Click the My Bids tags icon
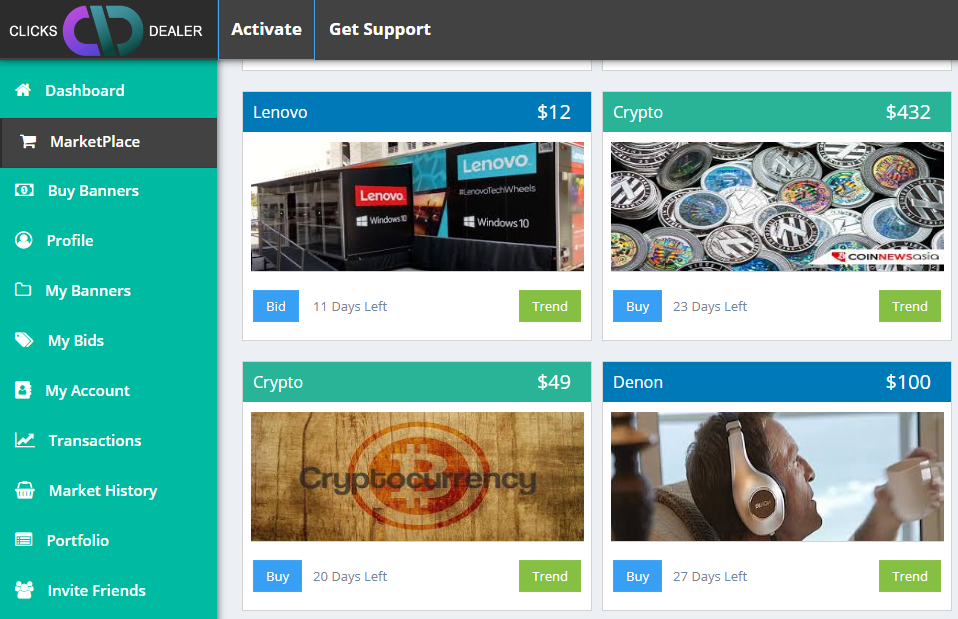Screen dimensions: 958x619 tap(24, 340)
